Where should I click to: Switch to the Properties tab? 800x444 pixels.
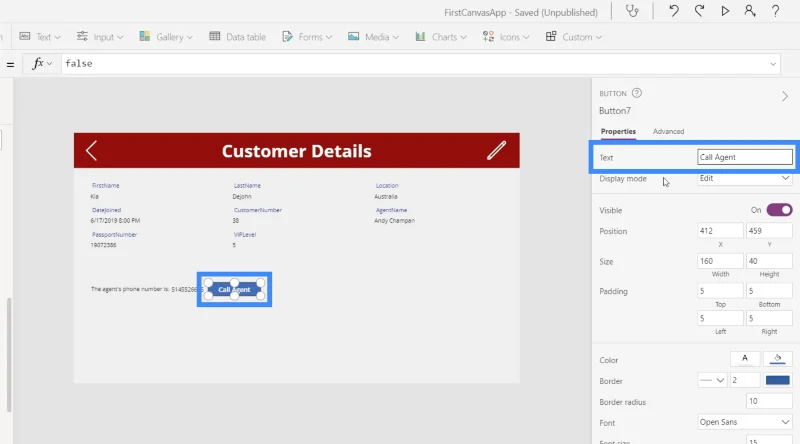(x=618, y=132)
